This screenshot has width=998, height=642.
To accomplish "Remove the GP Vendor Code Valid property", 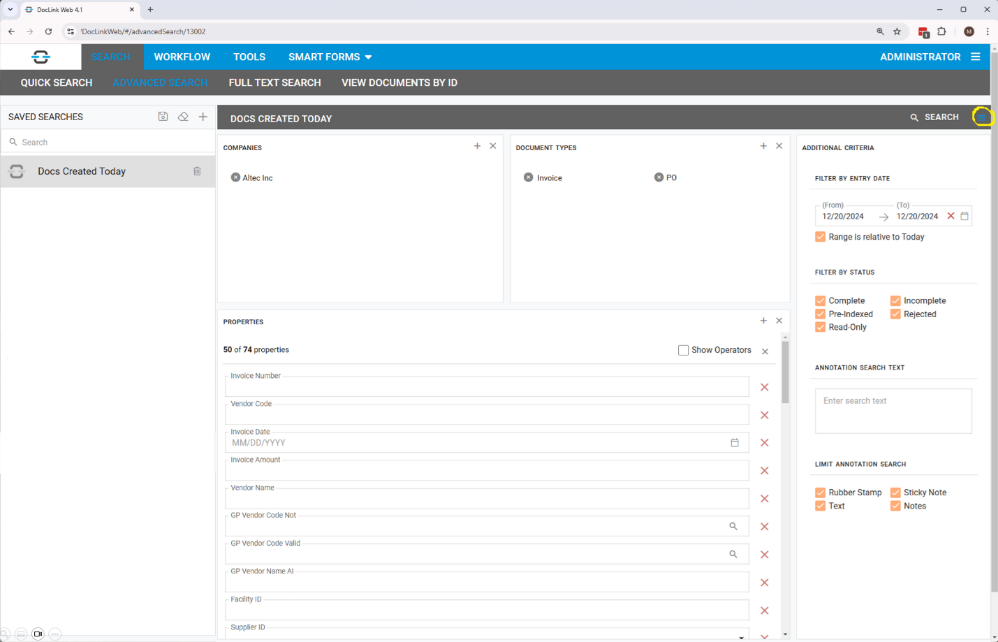I will (764, 555).
